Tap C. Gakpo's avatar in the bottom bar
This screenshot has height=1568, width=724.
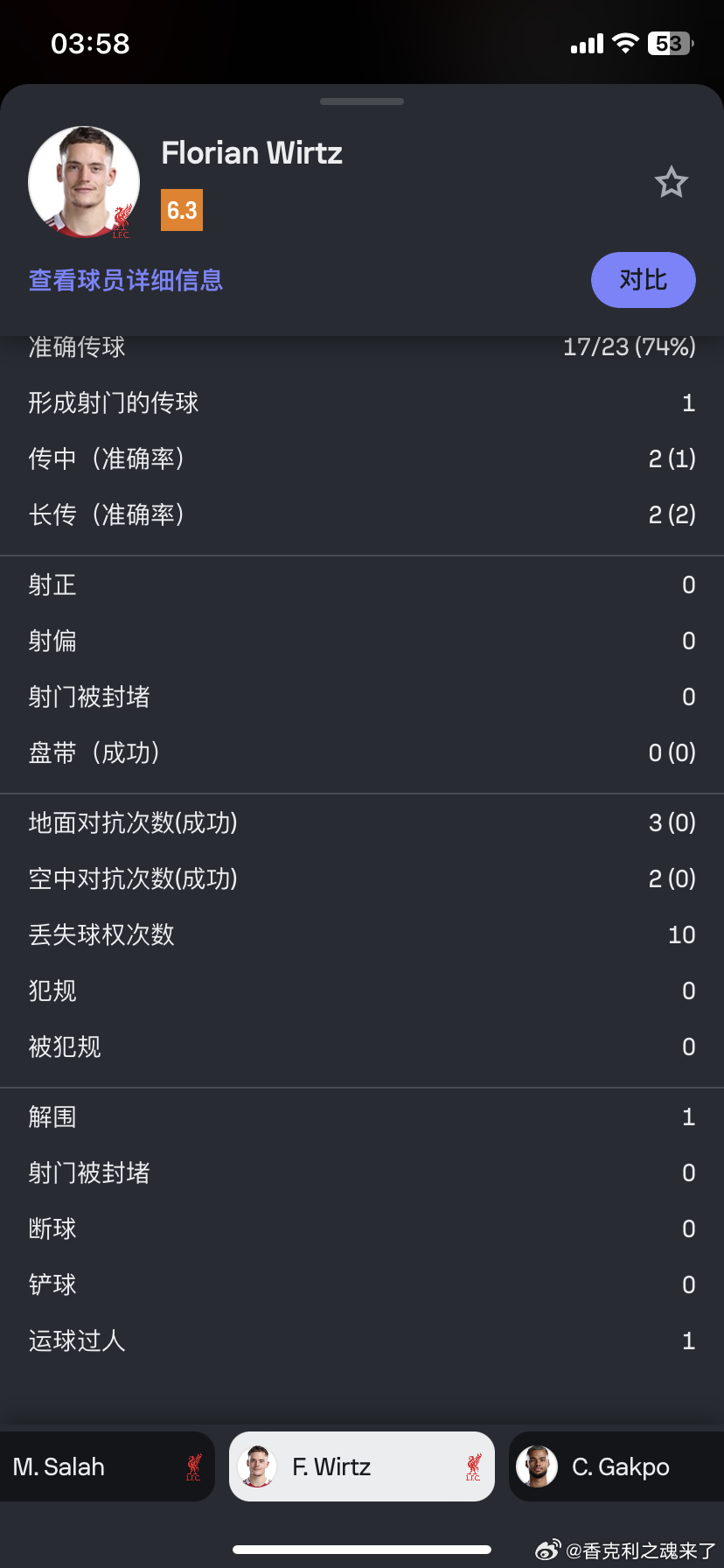[x=537, y=1466]
